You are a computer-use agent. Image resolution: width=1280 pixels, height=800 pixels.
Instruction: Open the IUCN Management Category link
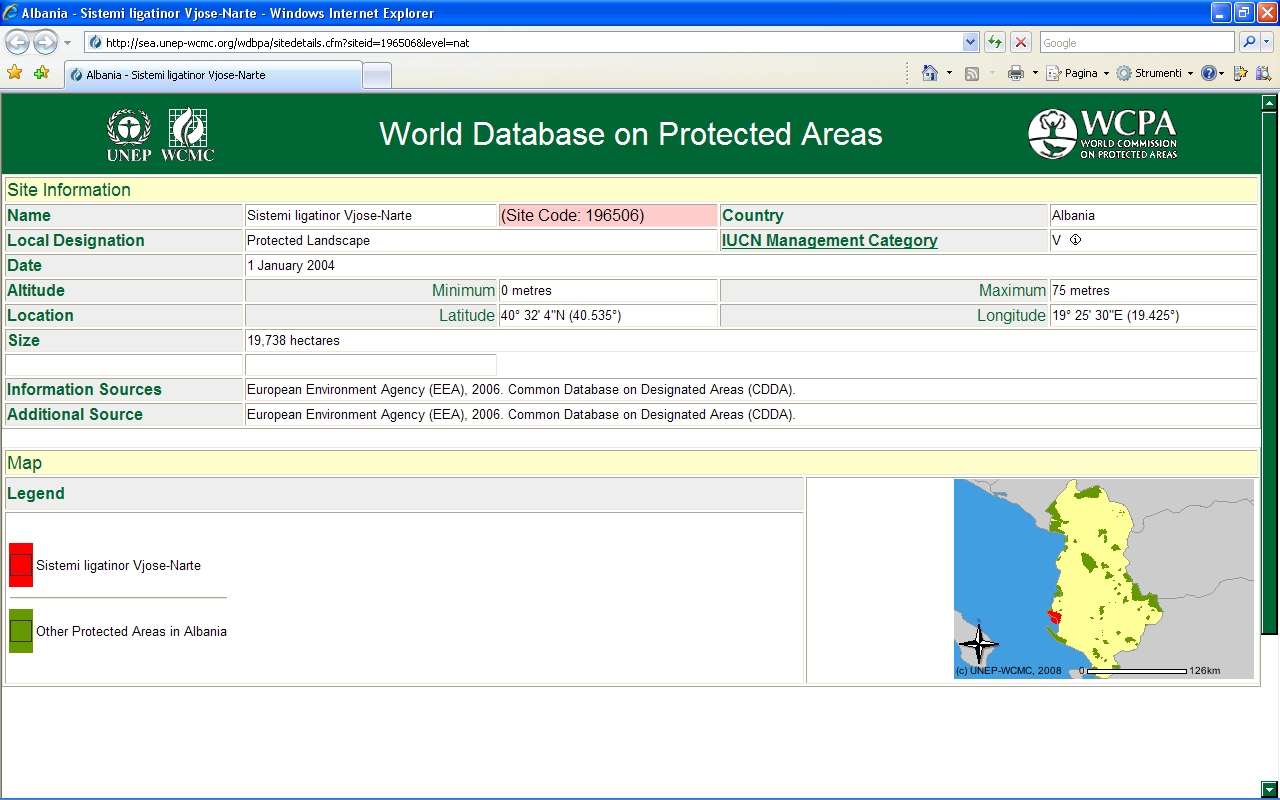tap(830, 241)
